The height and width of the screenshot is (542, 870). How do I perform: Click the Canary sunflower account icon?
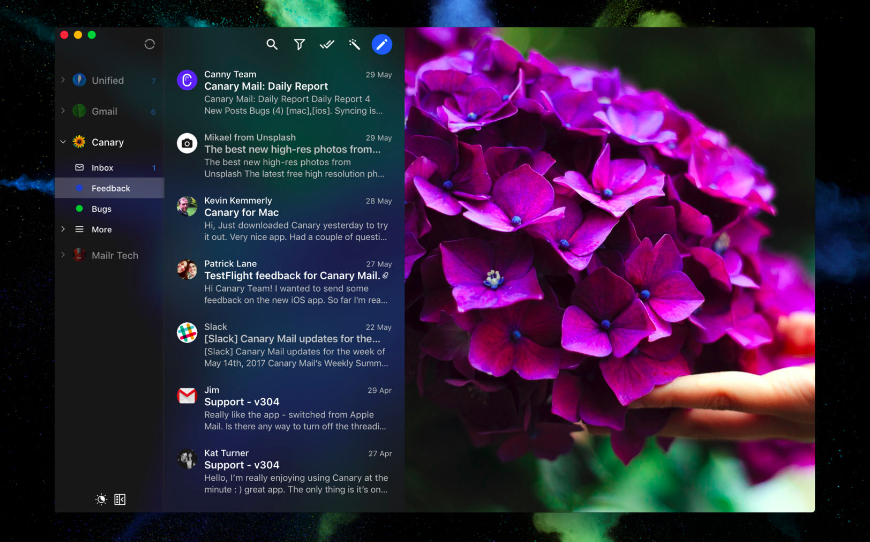tap(79, 142)
